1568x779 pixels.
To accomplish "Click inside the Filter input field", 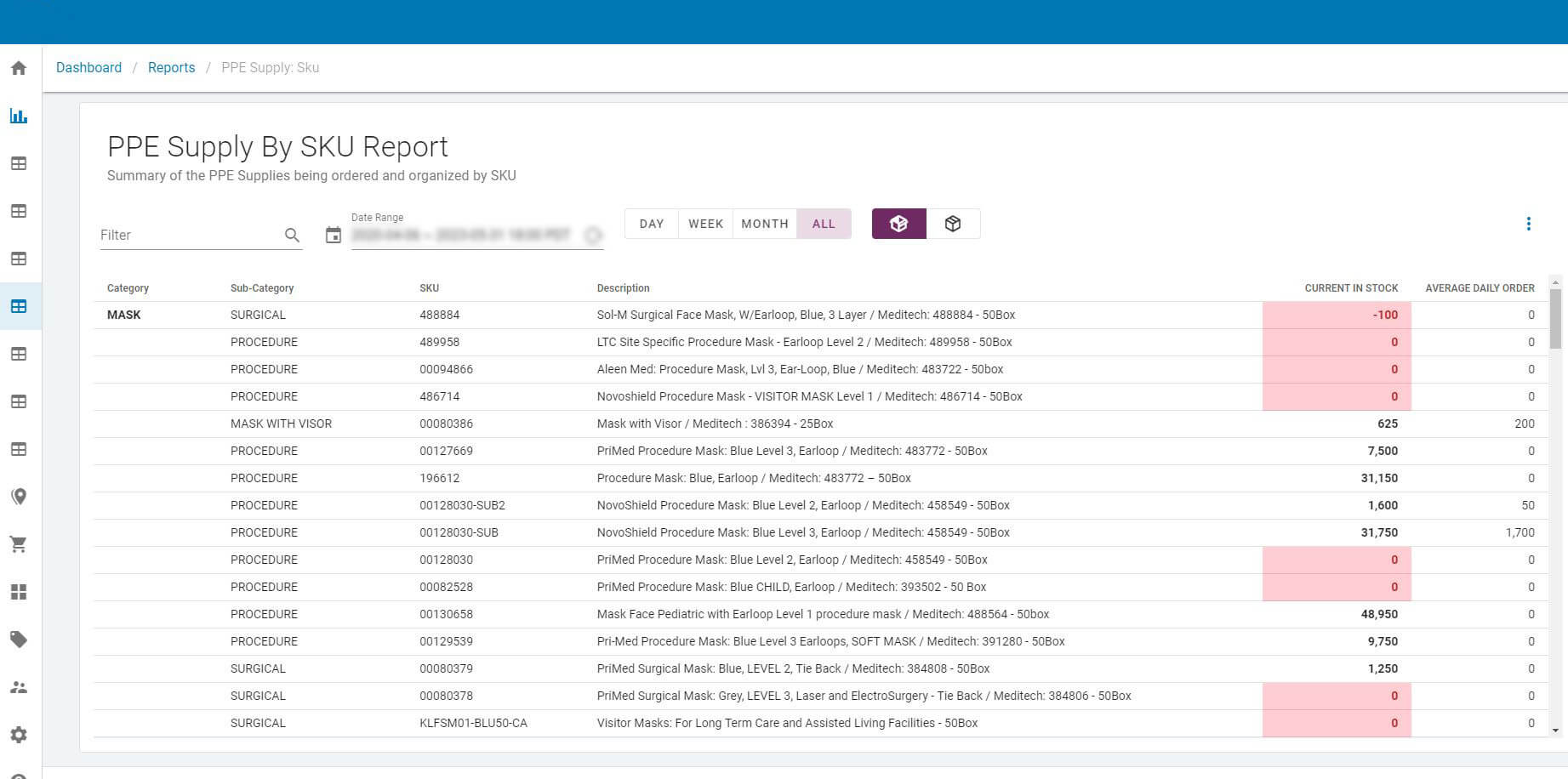I will click(x=187, y=235).
